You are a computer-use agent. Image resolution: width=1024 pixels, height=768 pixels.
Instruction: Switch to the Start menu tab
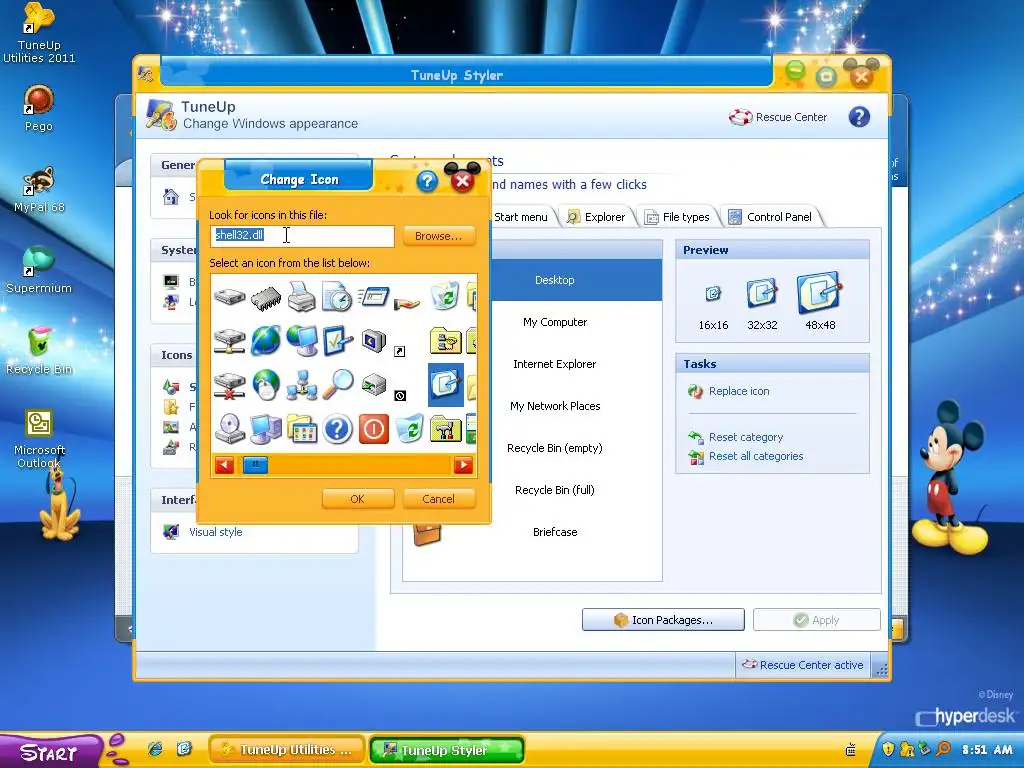[520, 217]
